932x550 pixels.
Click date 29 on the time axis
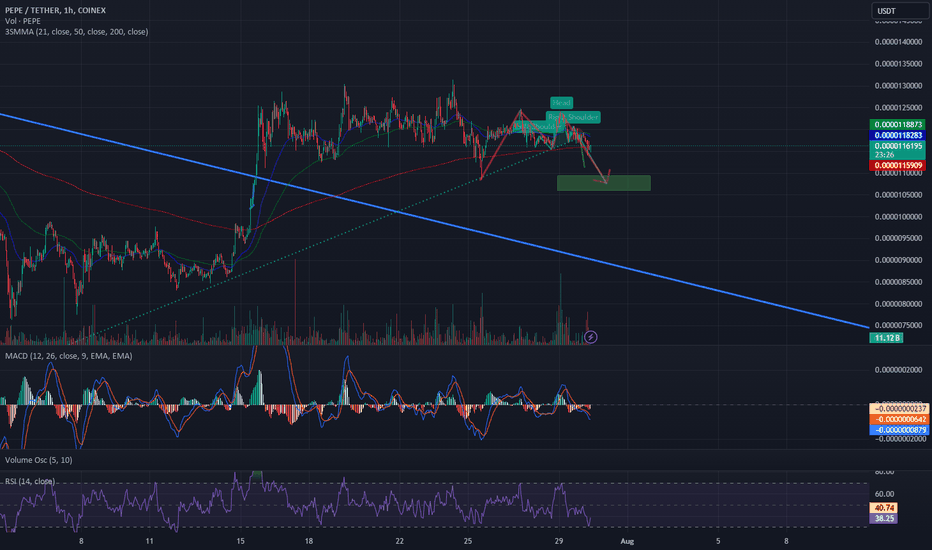point(559,541)
